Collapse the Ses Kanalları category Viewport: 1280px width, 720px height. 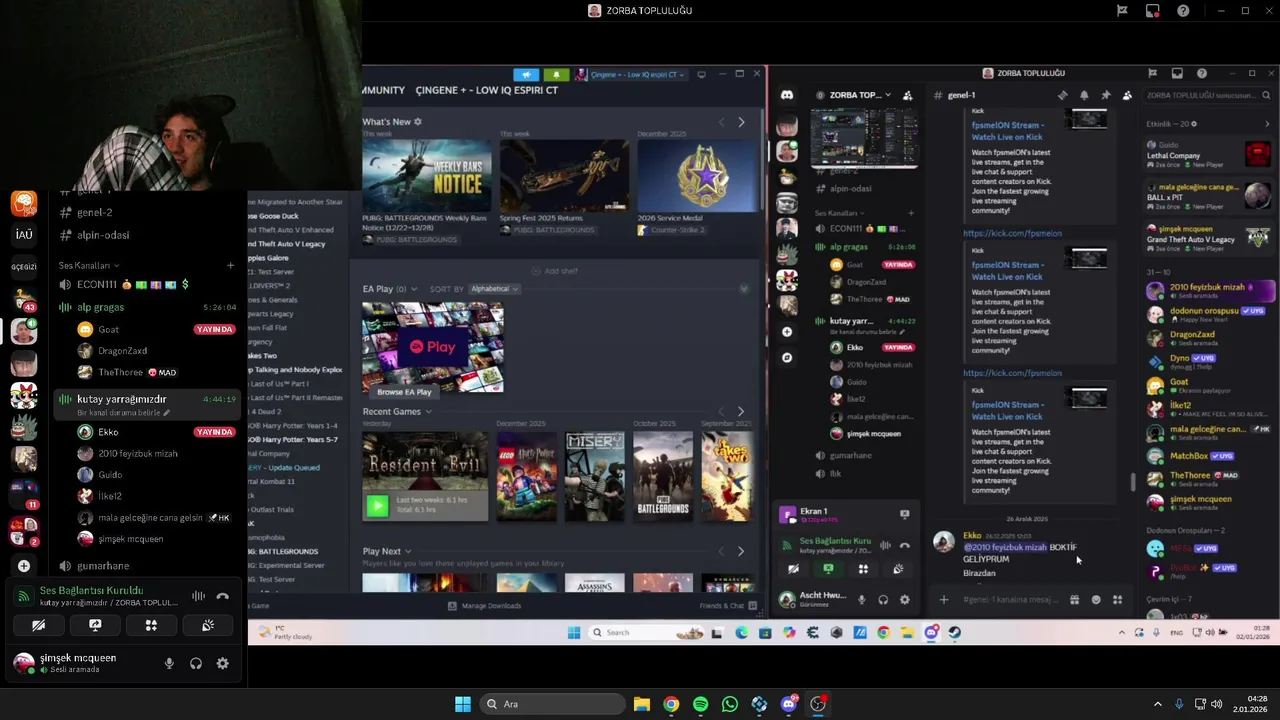coord(88,265)
